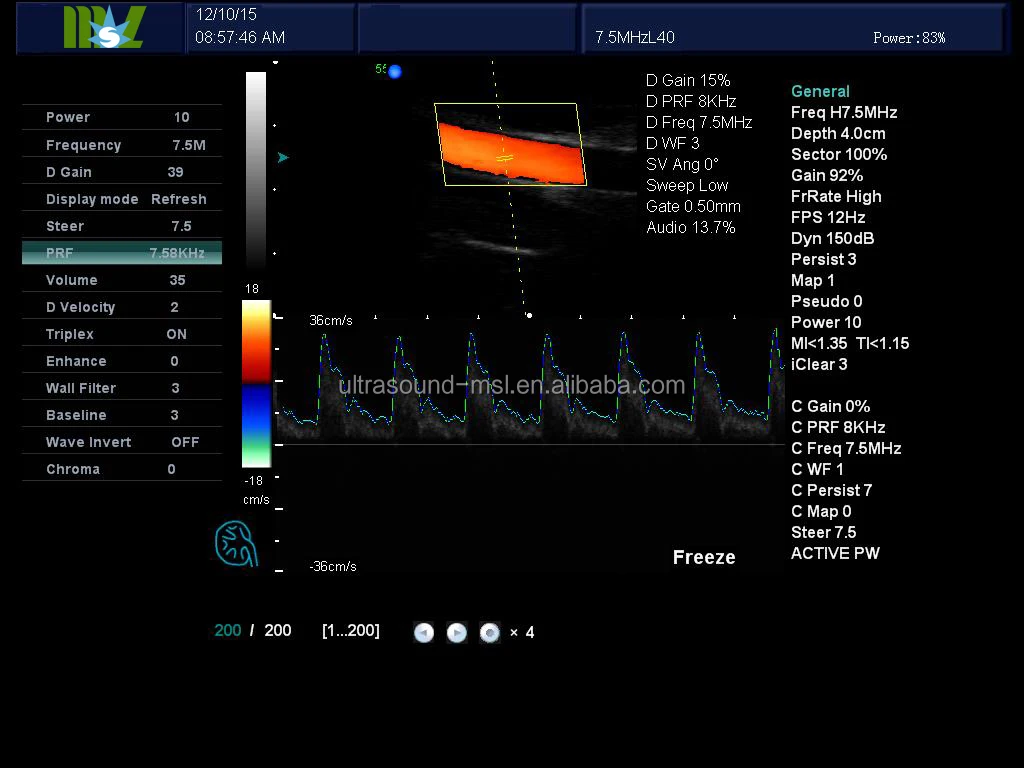Viewport: 1024px width, 768px height.
Task: Toggle Wave Invert OFF setting
Action: (x=121, y=442)
